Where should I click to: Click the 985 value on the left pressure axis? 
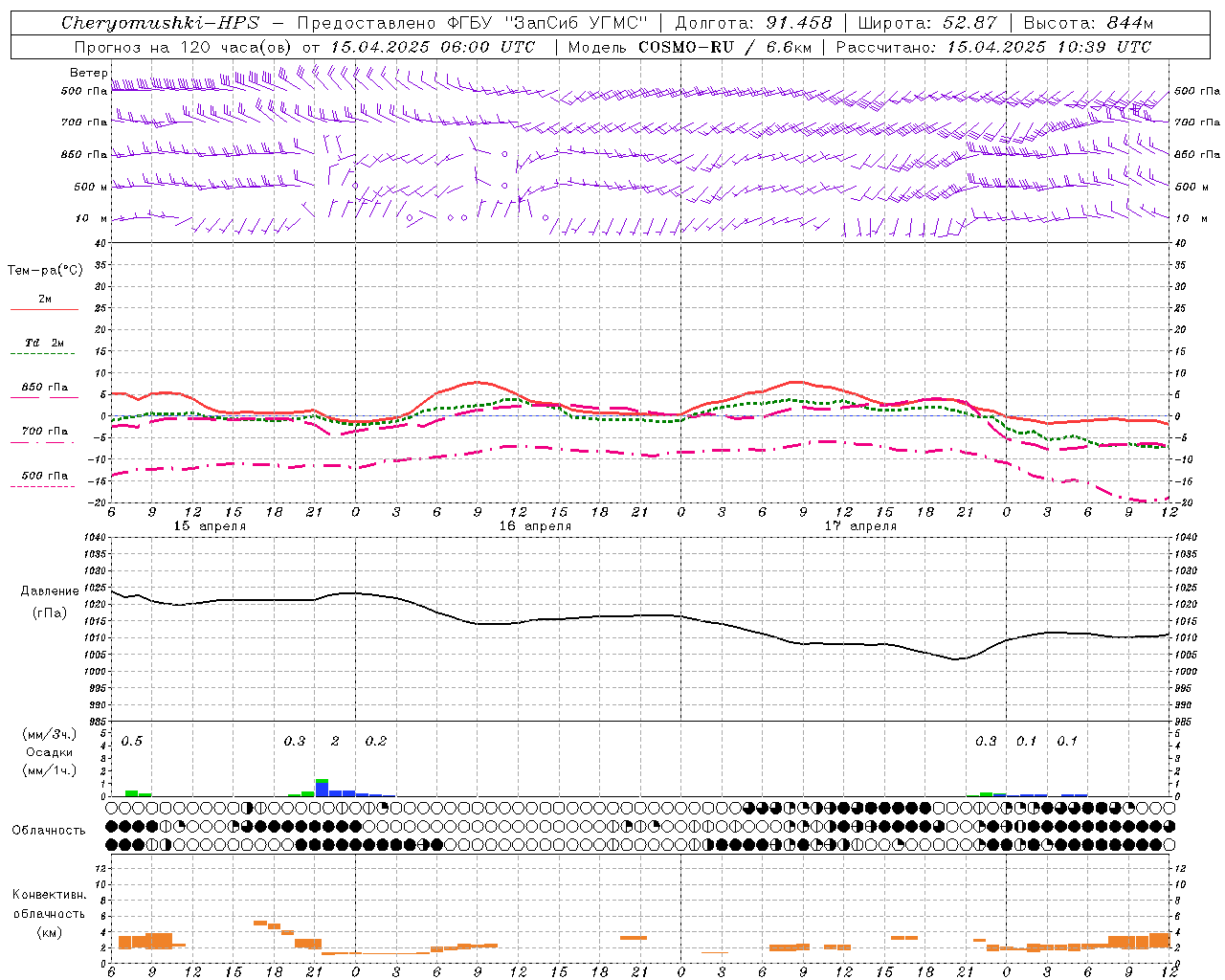(x=97, y=722)
